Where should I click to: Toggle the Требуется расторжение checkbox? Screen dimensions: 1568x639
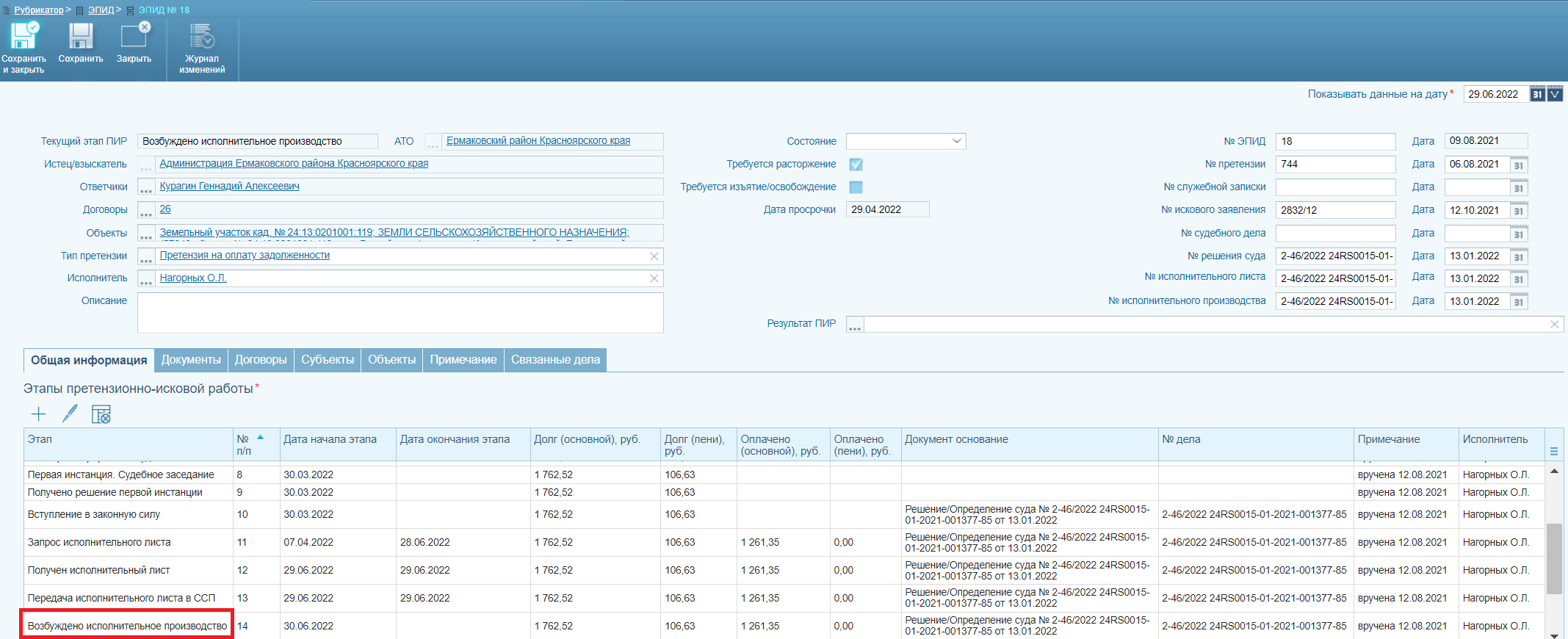point(856,164)
